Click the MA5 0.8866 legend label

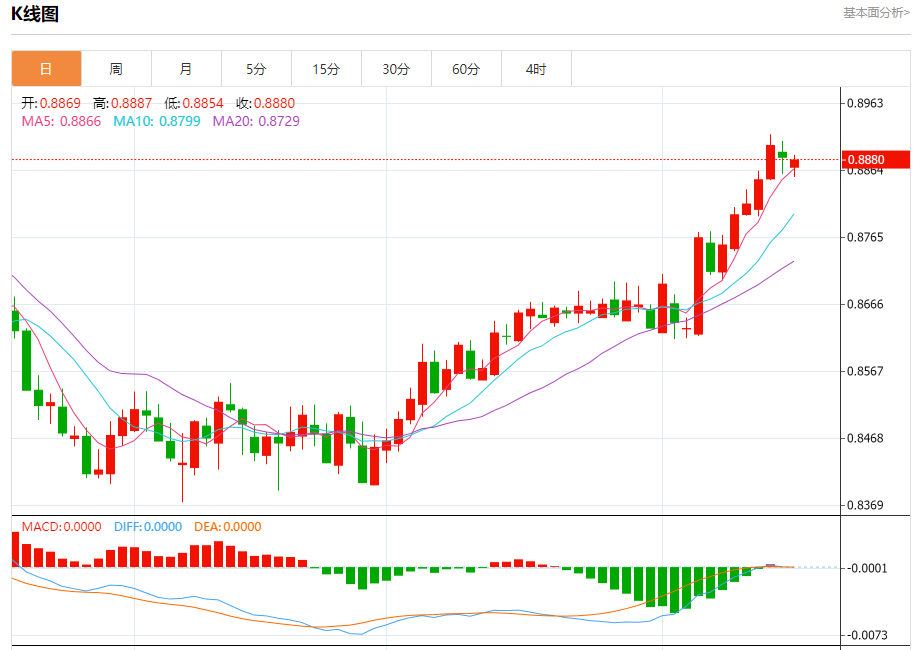click(x=61, y=121)
